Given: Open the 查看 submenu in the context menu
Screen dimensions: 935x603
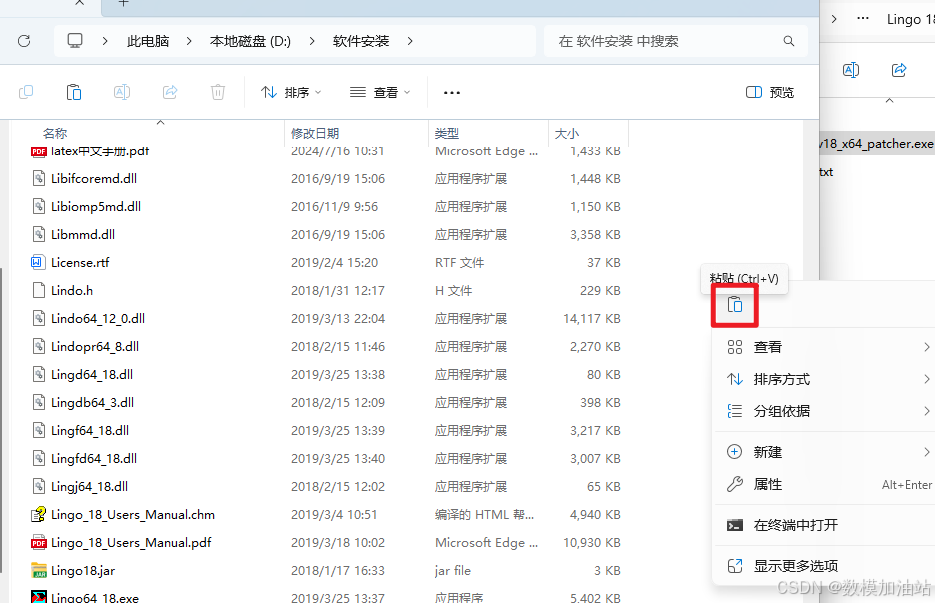Looking at the screenshot, I should [x=825, y=347].
